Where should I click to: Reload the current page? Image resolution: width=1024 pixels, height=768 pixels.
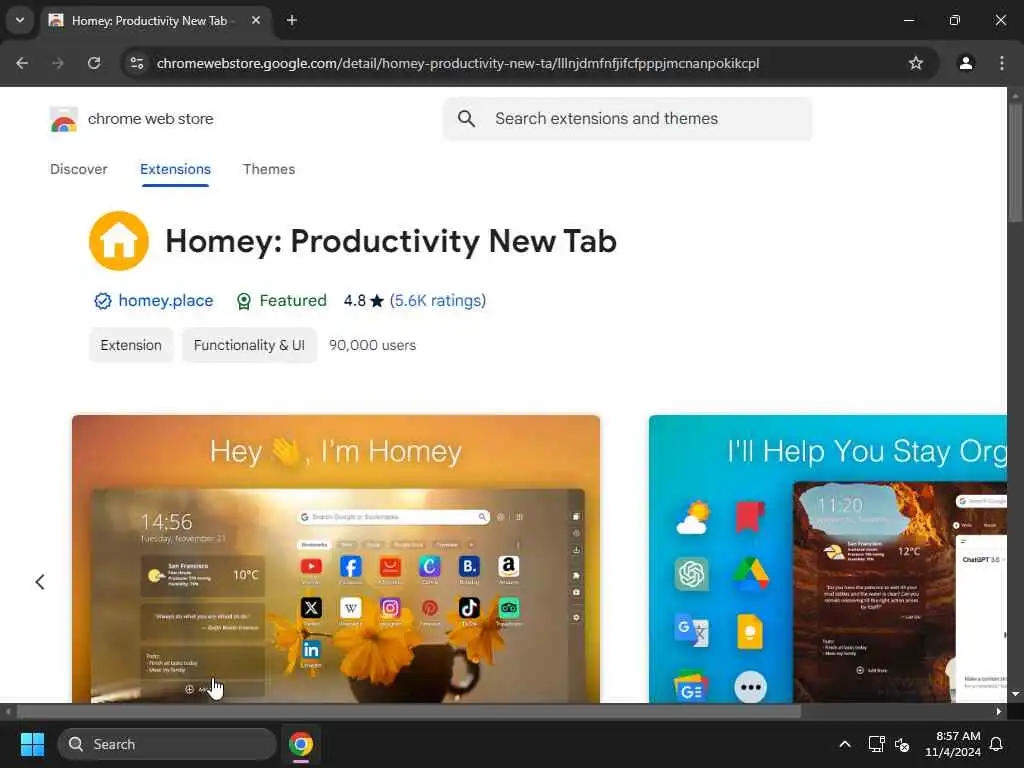tap(94, 63)
